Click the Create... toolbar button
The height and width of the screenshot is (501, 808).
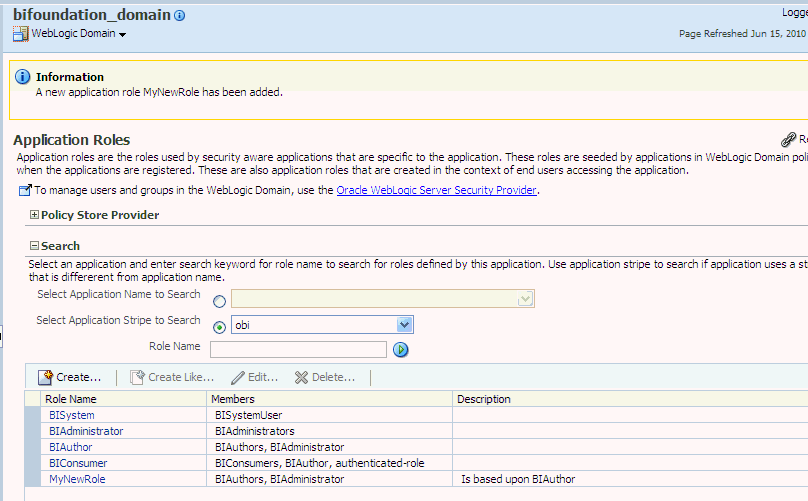70,377
